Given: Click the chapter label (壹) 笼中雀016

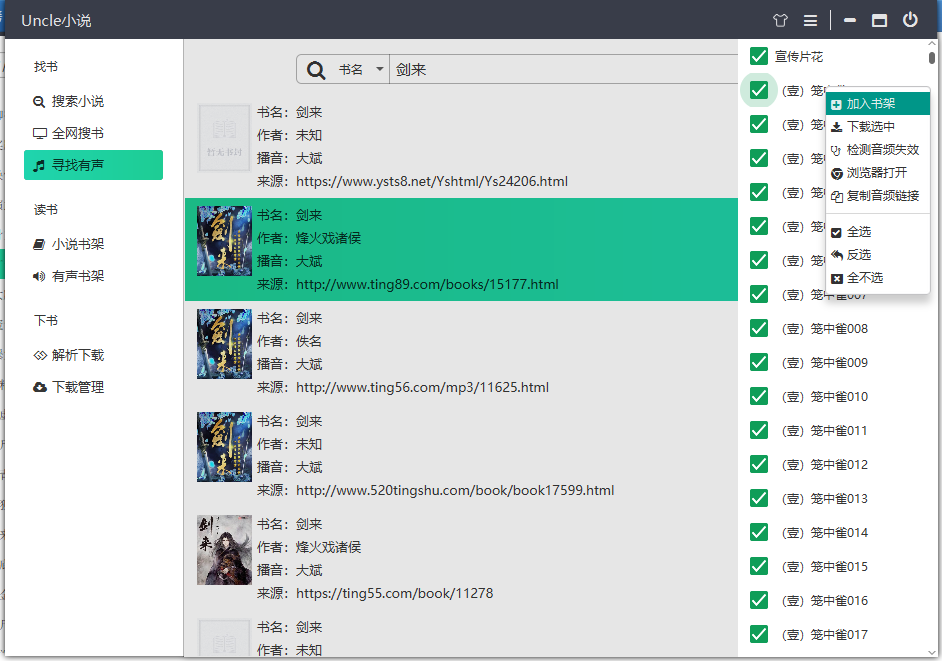Looking at the screenshot, I should pos(825,600).
